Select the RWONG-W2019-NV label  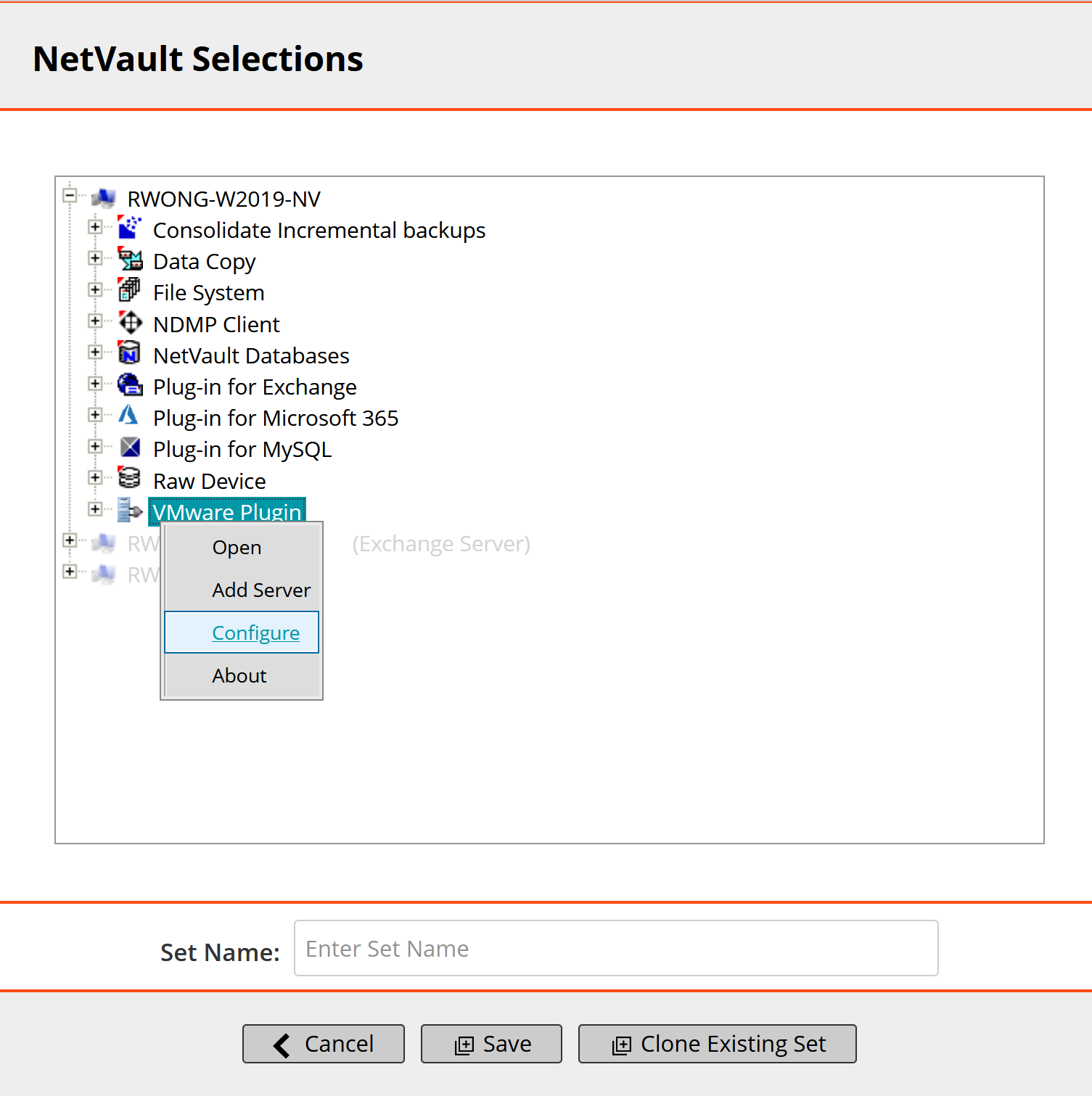(x=224, y=199)
